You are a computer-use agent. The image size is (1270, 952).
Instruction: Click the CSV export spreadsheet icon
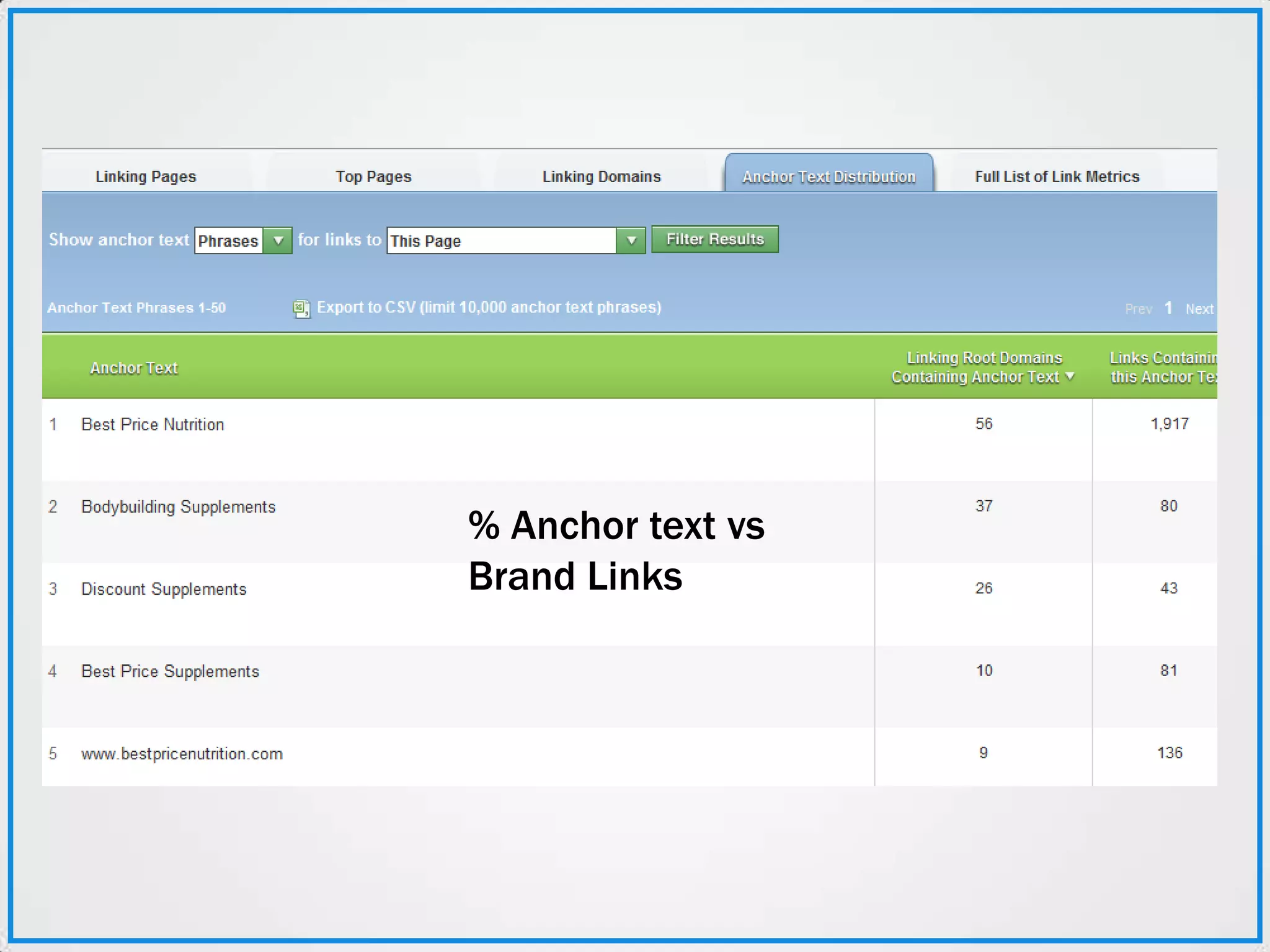click(301, 309)
